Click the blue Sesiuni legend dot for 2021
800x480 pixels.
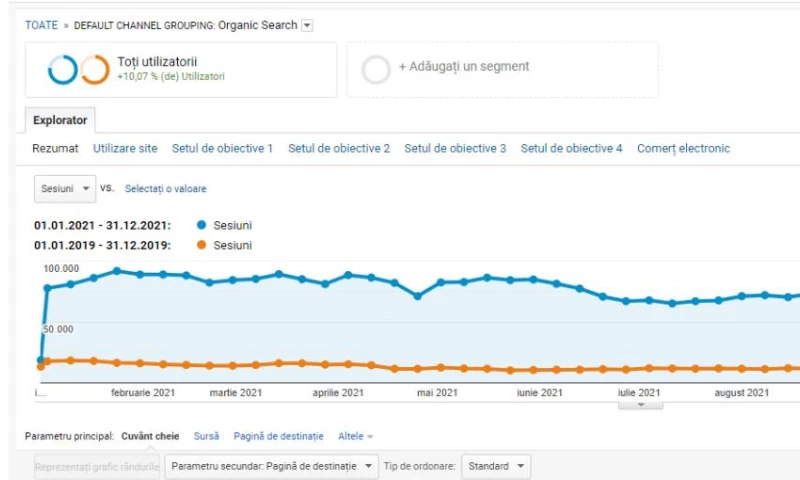[x=202, y=225]
